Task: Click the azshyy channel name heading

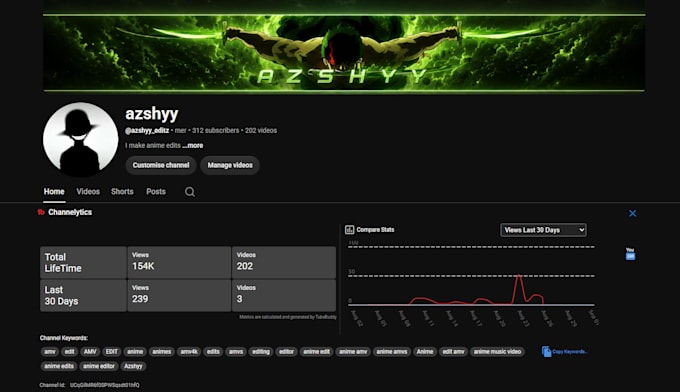Action: [x=152, y=114]
